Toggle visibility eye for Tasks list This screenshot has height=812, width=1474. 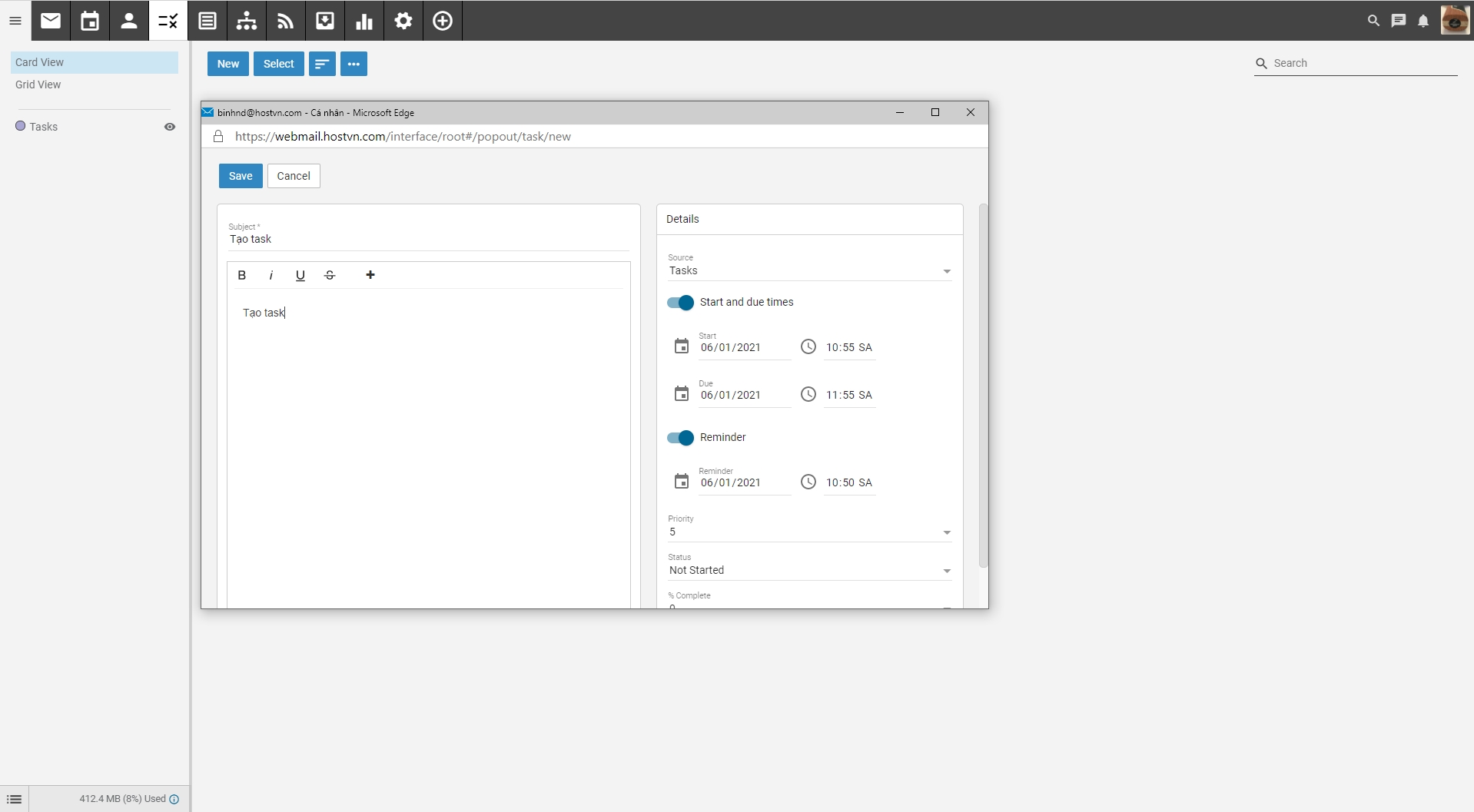tap(170, 127)
